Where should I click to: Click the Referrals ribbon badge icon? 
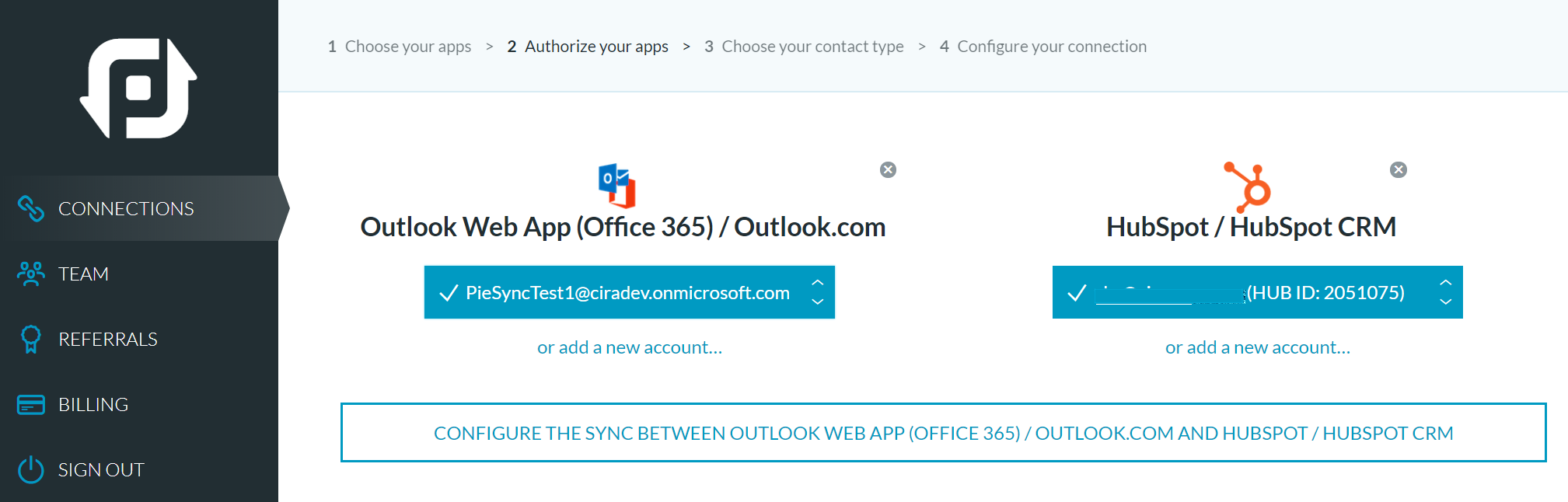(x=31, y=339)
